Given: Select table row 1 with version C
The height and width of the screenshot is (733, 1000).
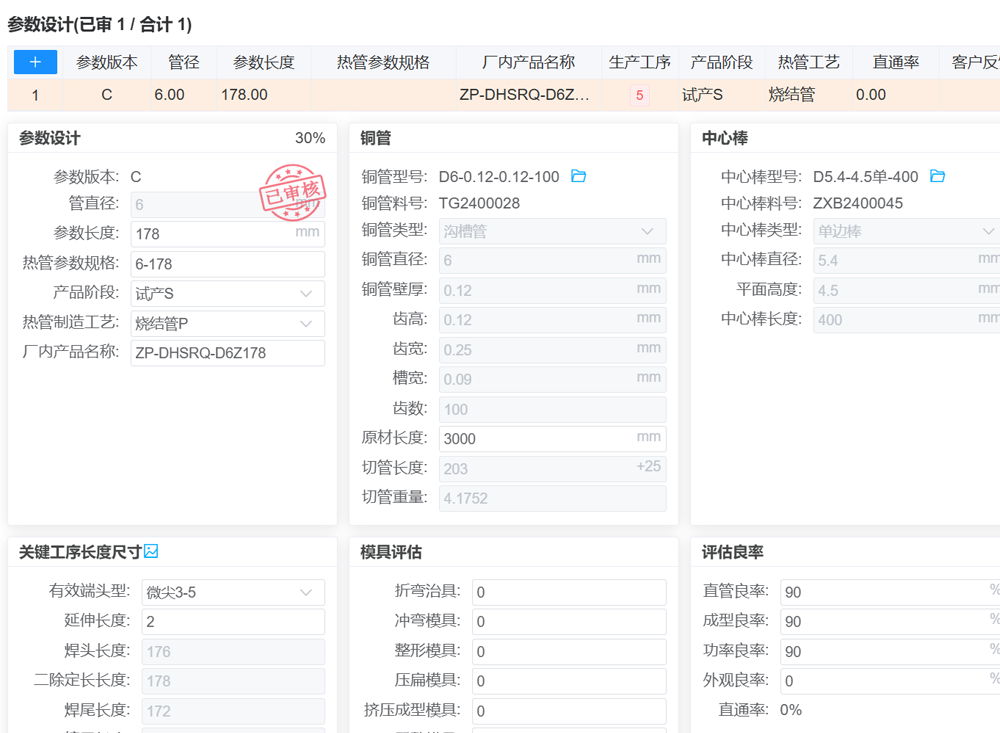Looking at the screenshot, I should click(x=107, y=95).
